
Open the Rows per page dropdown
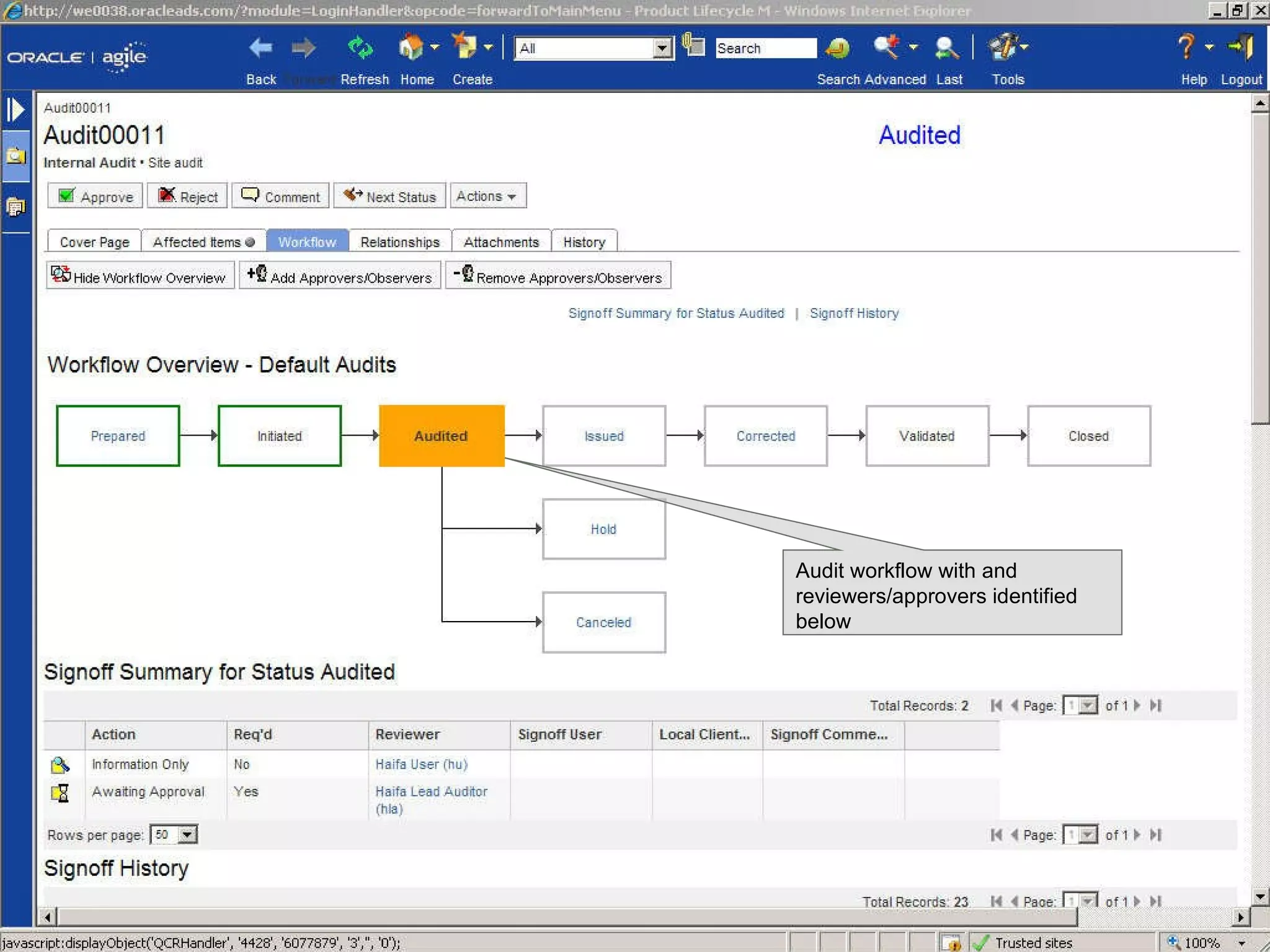pyautogui.click(x=187, y=835)
